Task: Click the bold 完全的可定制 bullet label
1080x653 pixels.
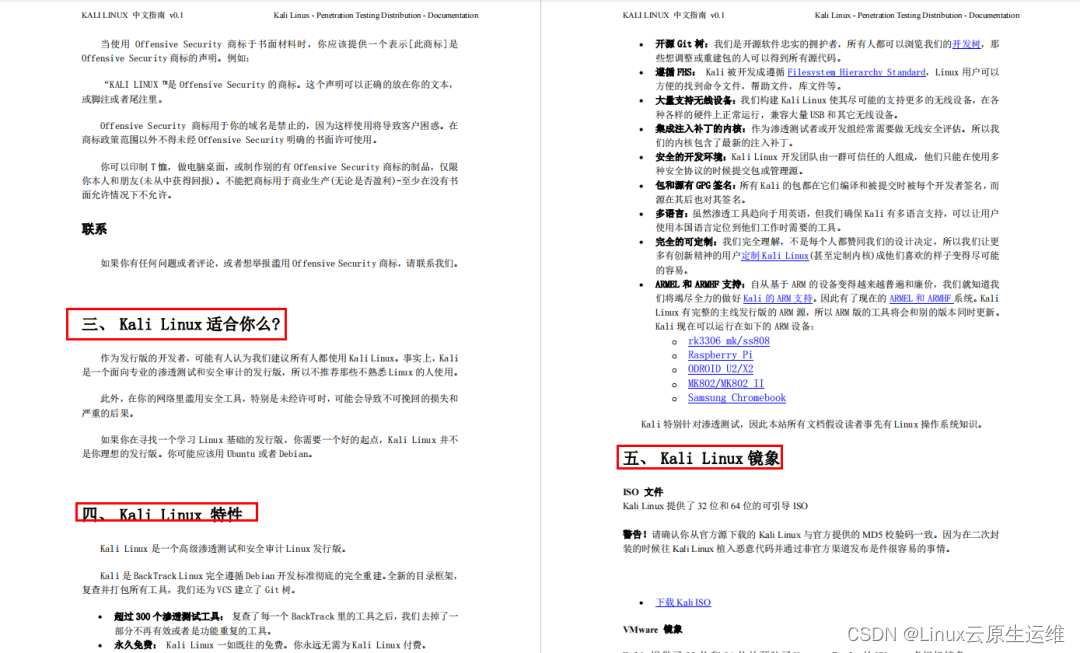Action: [x=685, y=242]
